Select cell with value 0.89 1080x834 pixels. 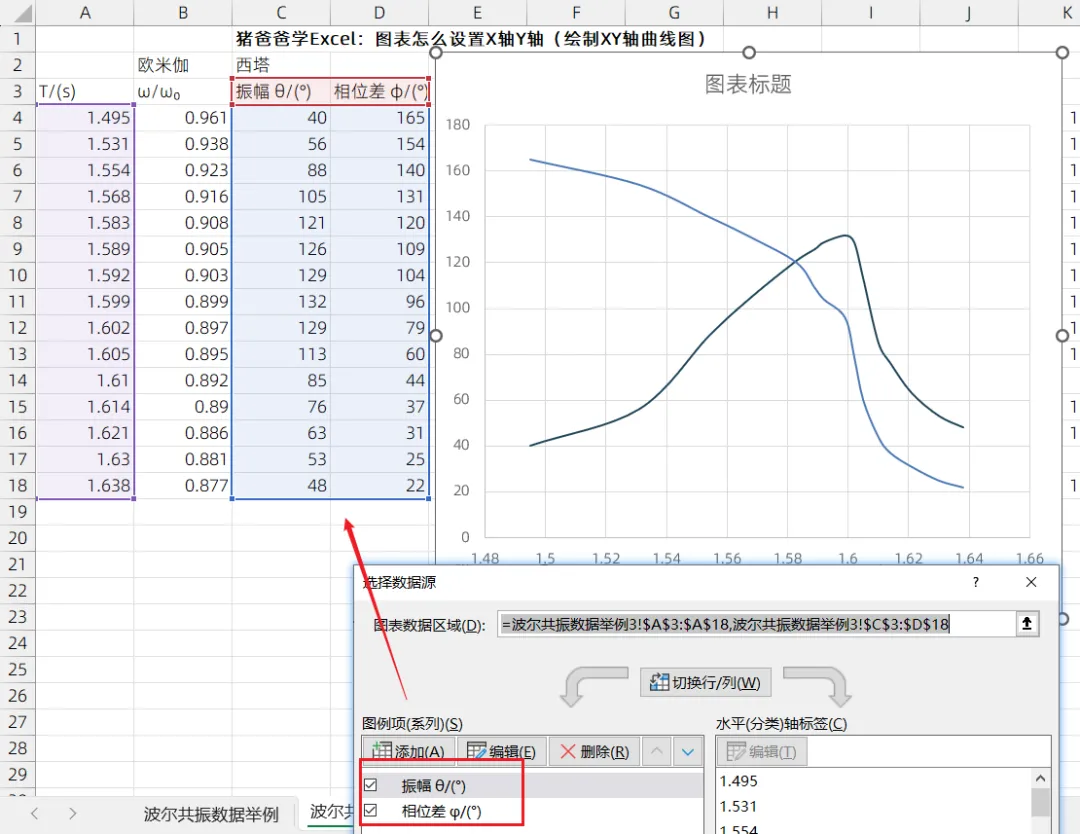pos(183,407)
